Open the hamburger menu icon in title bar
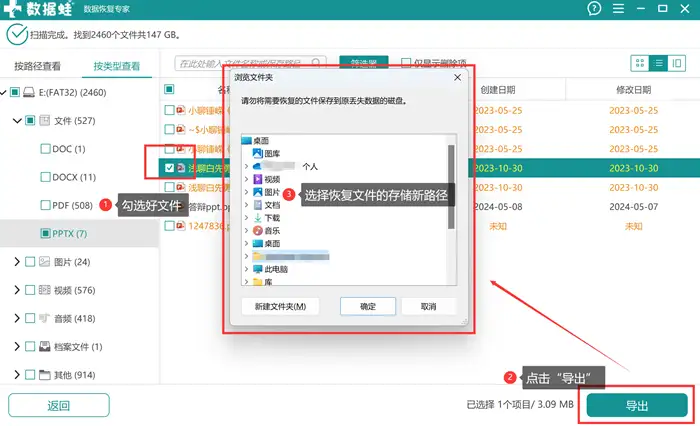Screen dimensions: 700x426 [618, 8]
